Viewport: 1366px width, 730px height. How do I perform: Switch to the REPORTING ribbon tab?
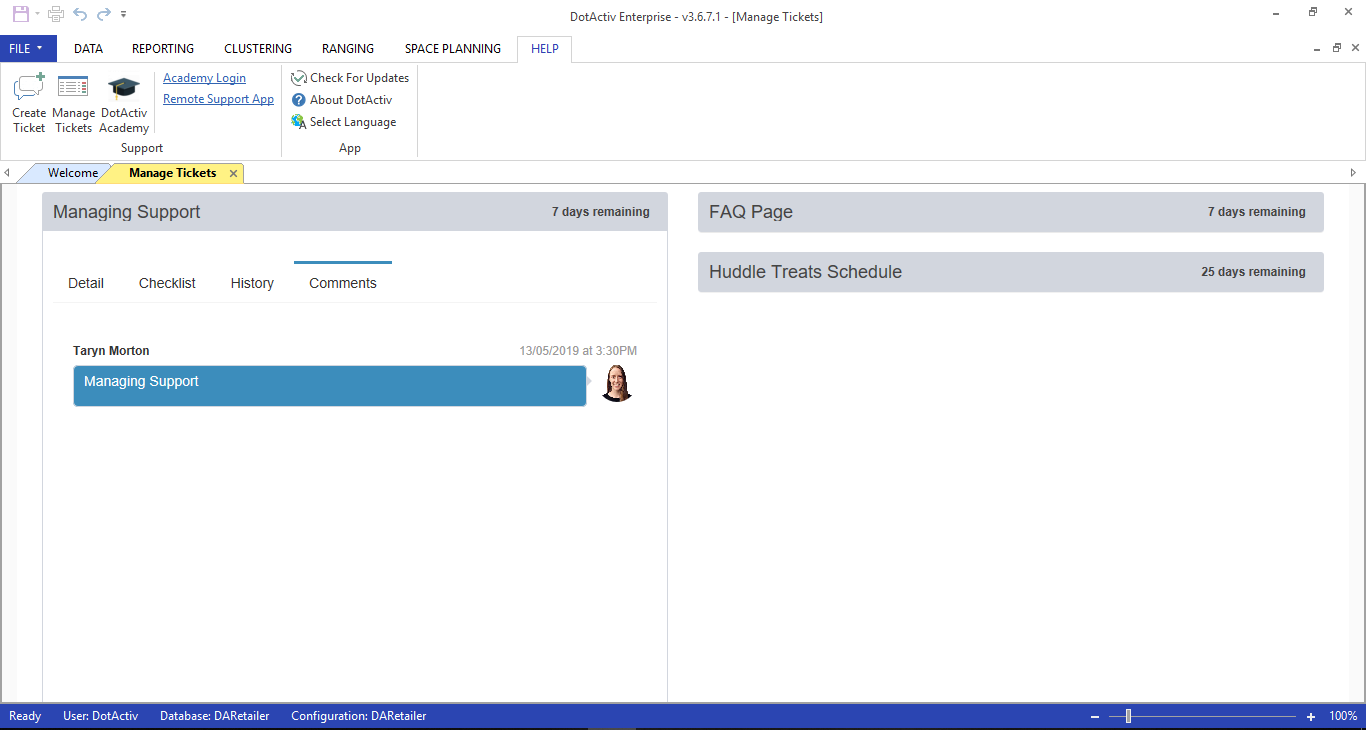click(x=163, y=48)
